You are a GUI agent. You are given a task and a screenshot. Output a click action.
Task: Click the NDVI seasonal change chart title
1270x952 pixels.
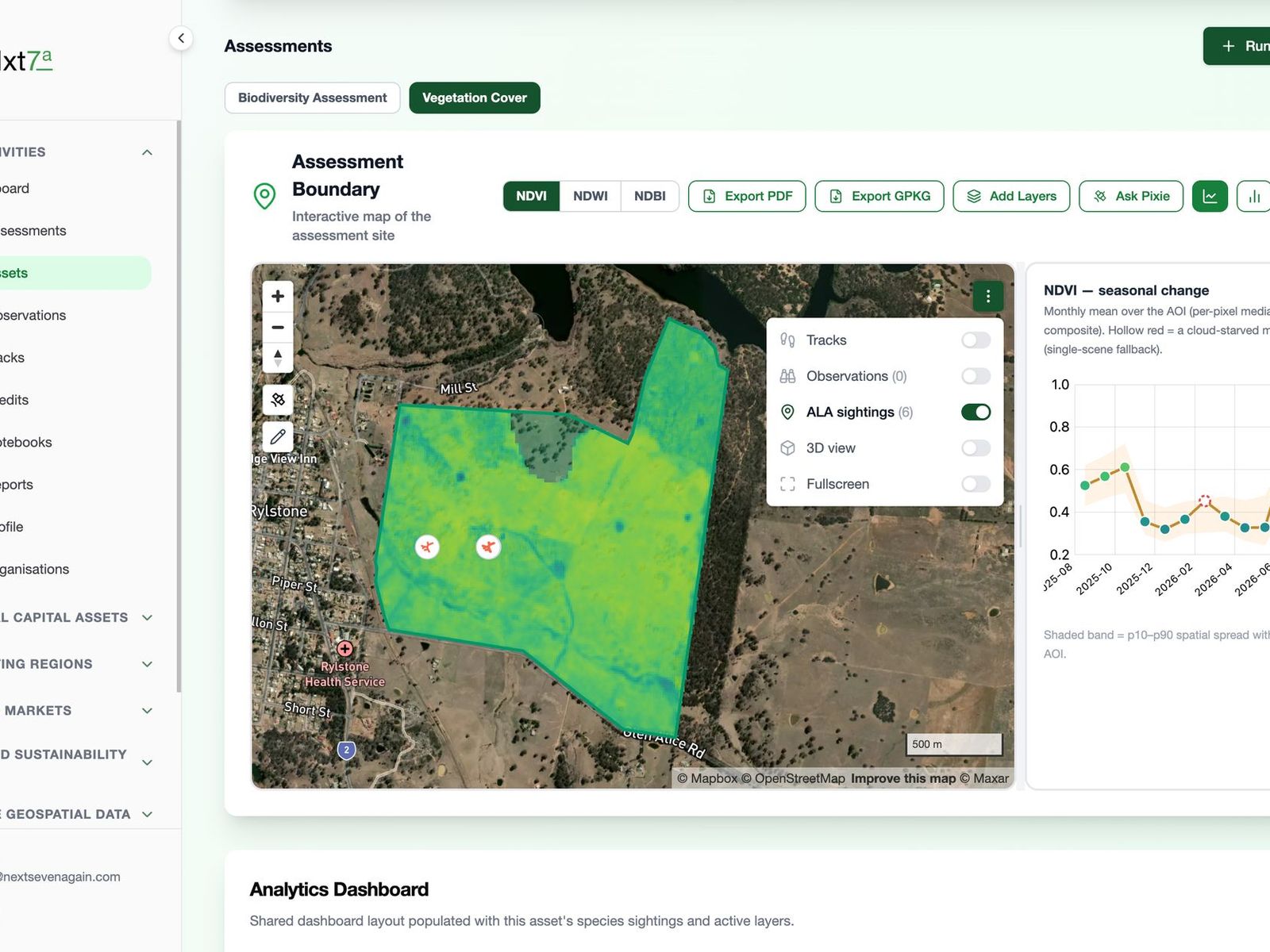(x=1126, y=290)
